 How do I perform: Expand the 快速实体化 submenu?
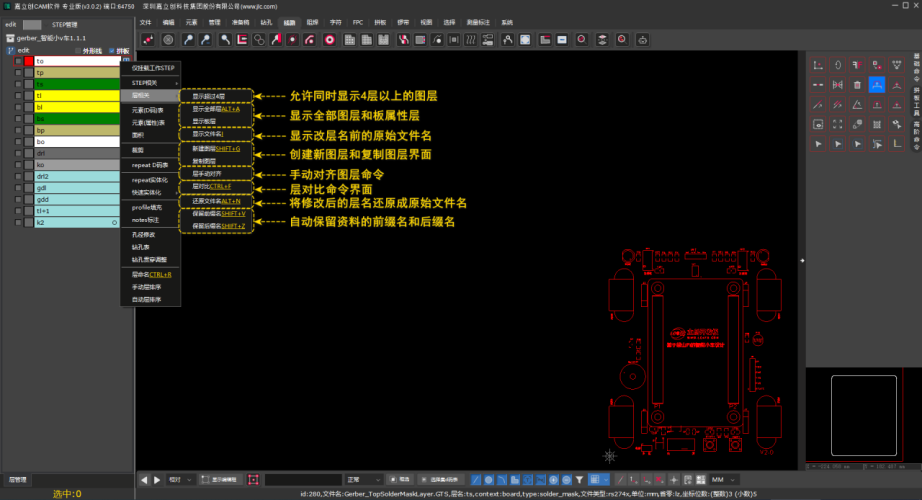click(x=151, y=192)
